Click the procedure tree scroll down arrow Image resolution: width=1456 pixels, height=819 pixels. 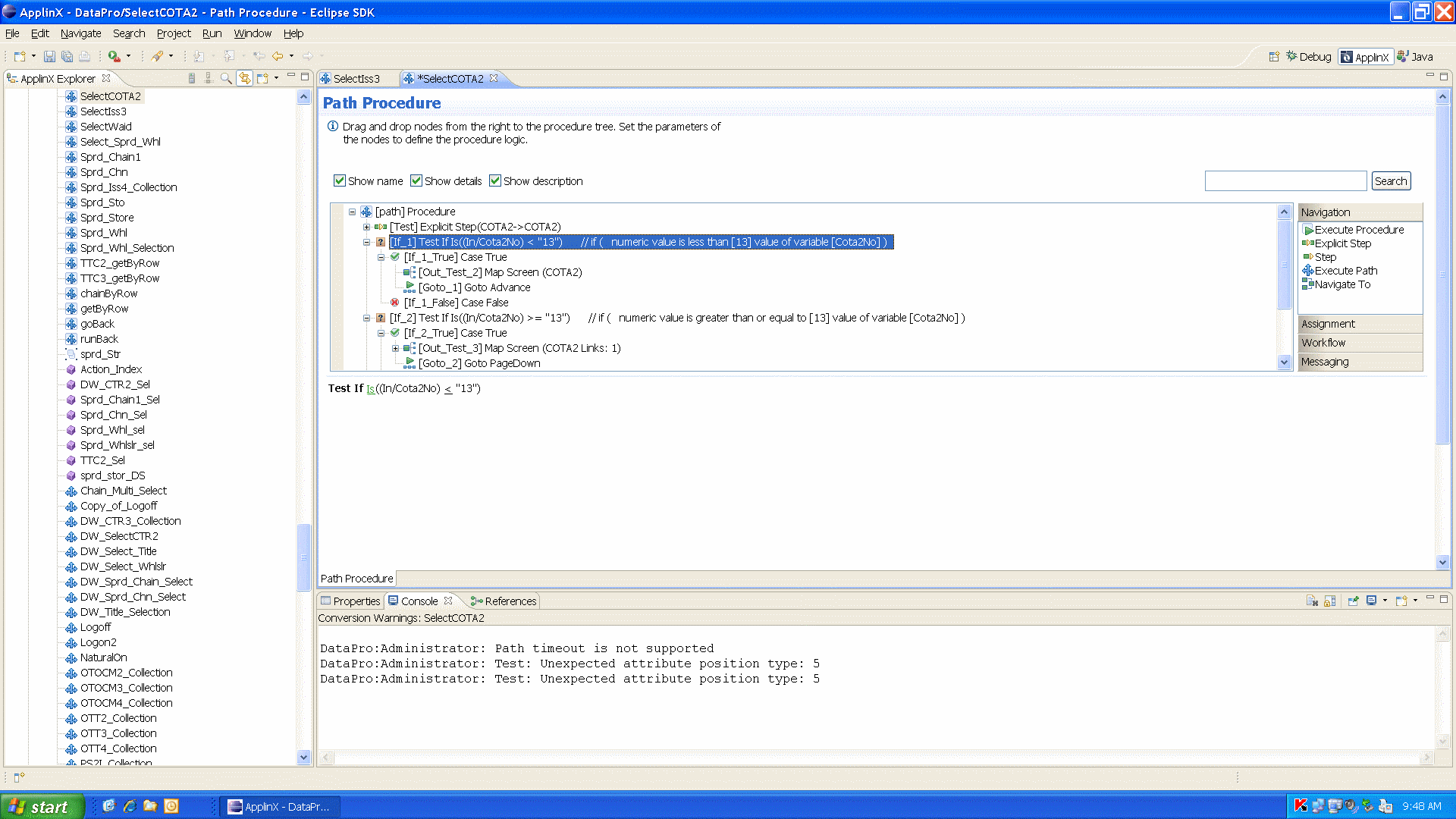(1284, 362)
